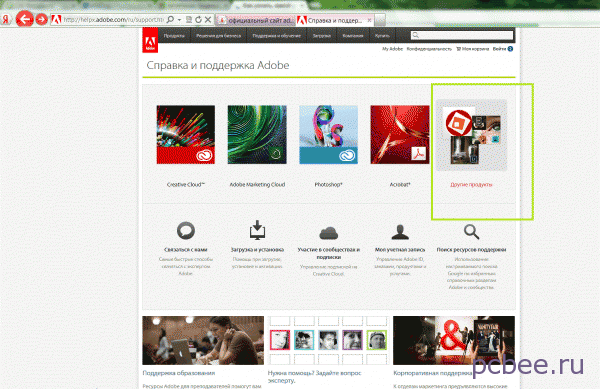Close the 'Справка и поддер...' tab

[x=369, y=20]
